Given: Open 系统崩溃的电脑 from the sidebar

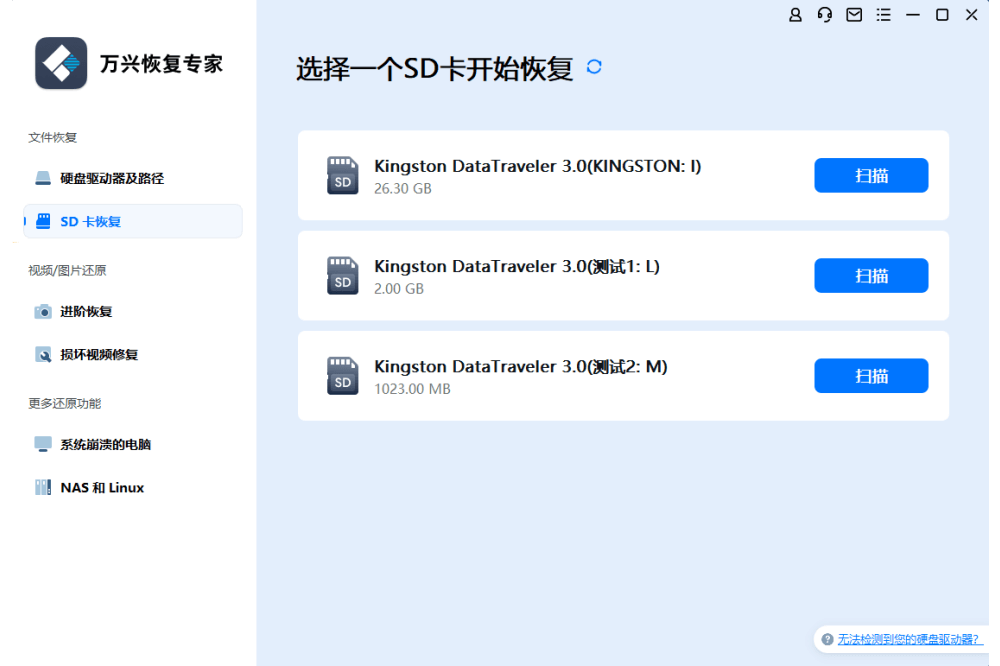Looking at the screenshot, I should tap(133, 444).
